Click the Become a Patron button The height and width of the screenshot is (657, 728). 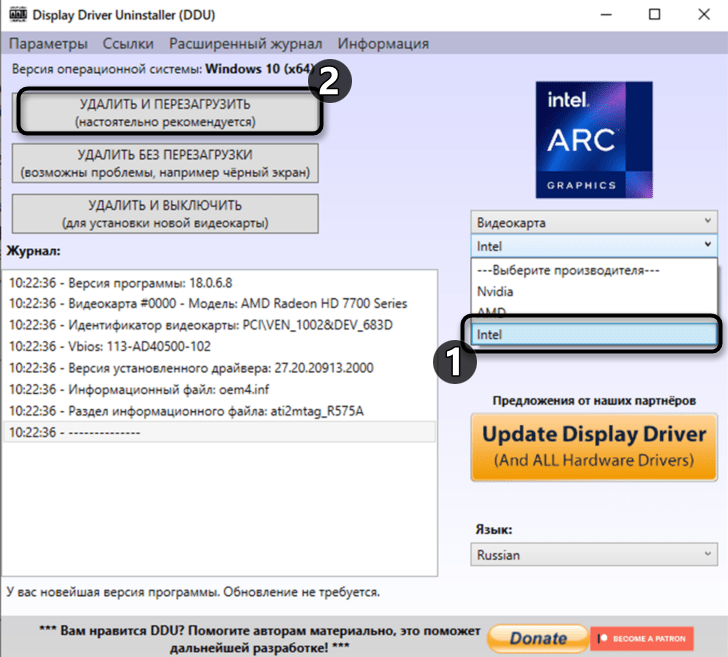(642, 638)
